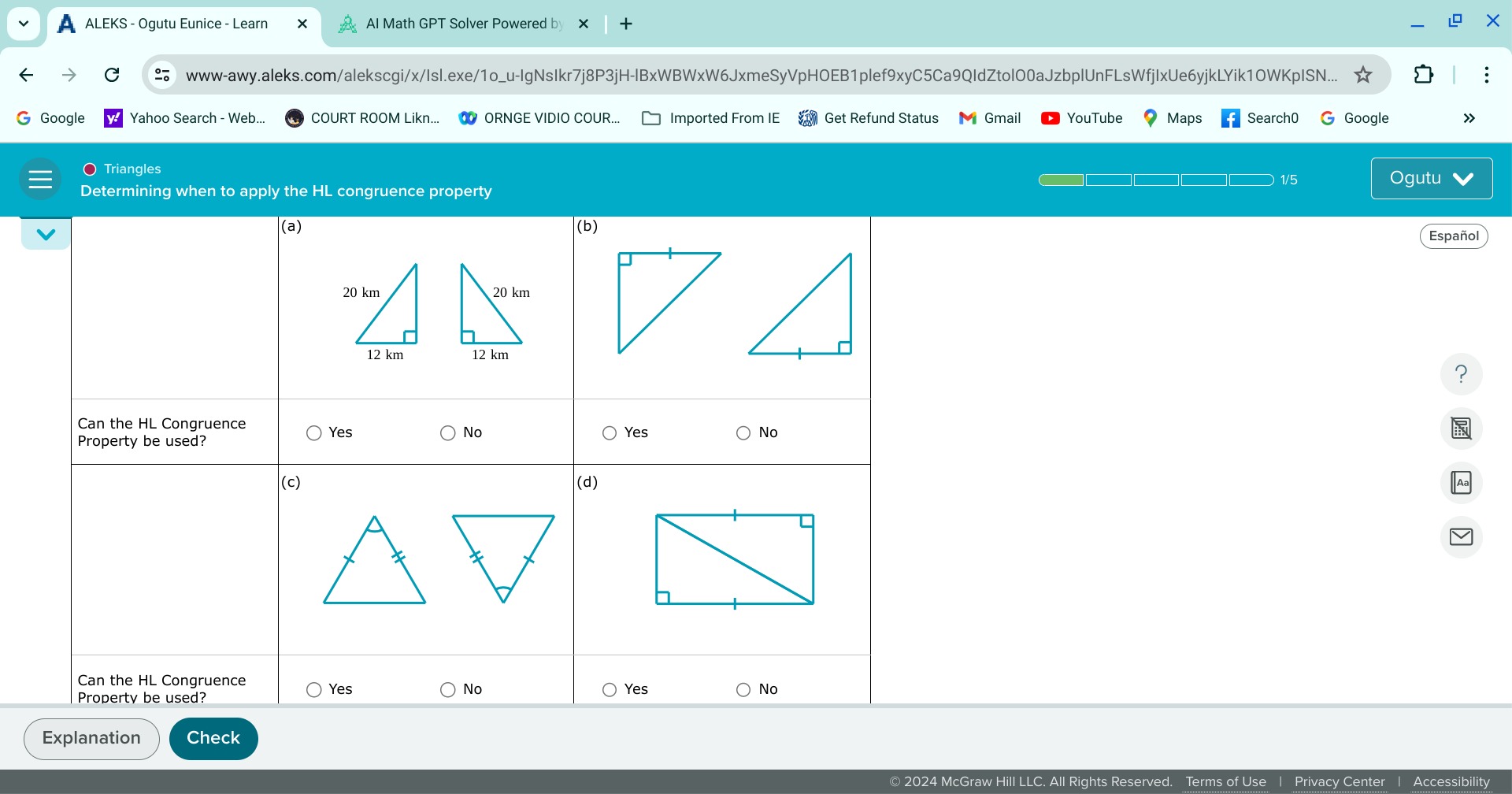Image resolution: width=1512 pixels, height=794 pixels.
Task: Open Imported From IE bookmarks folder
Action: pyautogui.click(x=711, y=118)
